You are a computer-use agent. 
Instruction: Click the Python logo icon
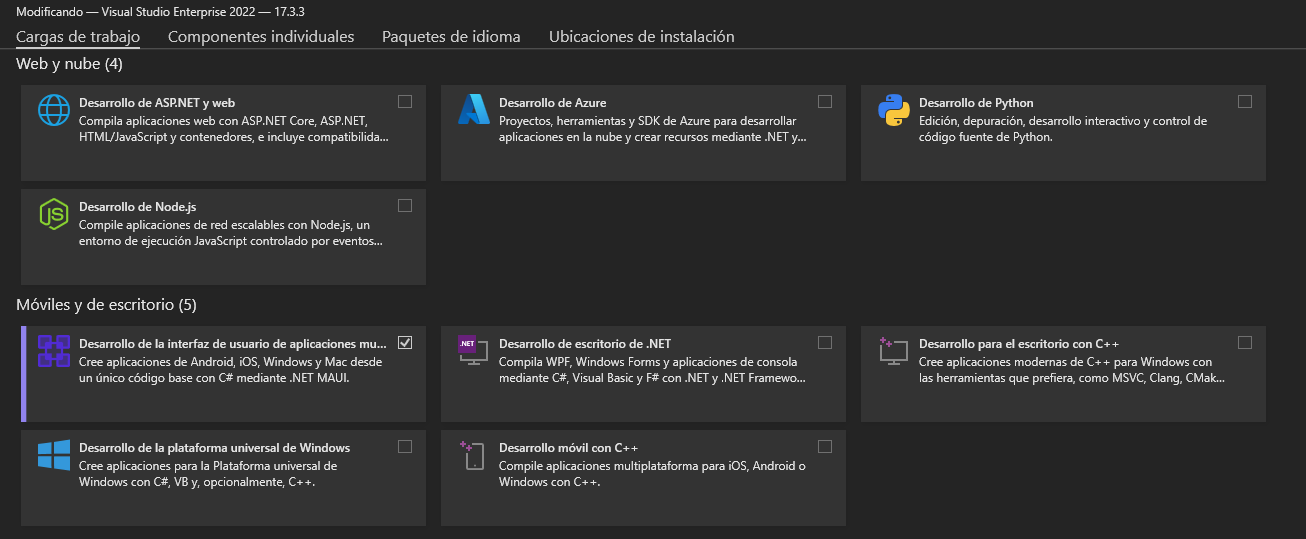[x=893, y=110]
